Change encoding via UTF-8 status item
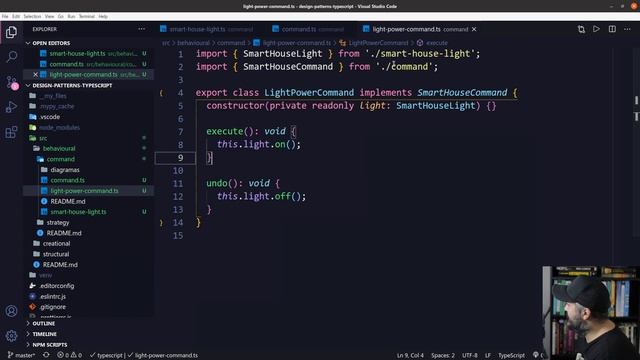The image size is (640, 360). click(470, 355)
